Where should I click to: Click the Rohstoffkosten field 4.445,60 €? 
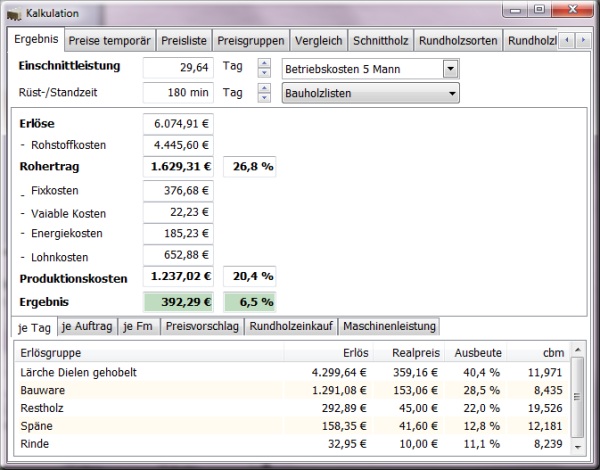(178, 145)
